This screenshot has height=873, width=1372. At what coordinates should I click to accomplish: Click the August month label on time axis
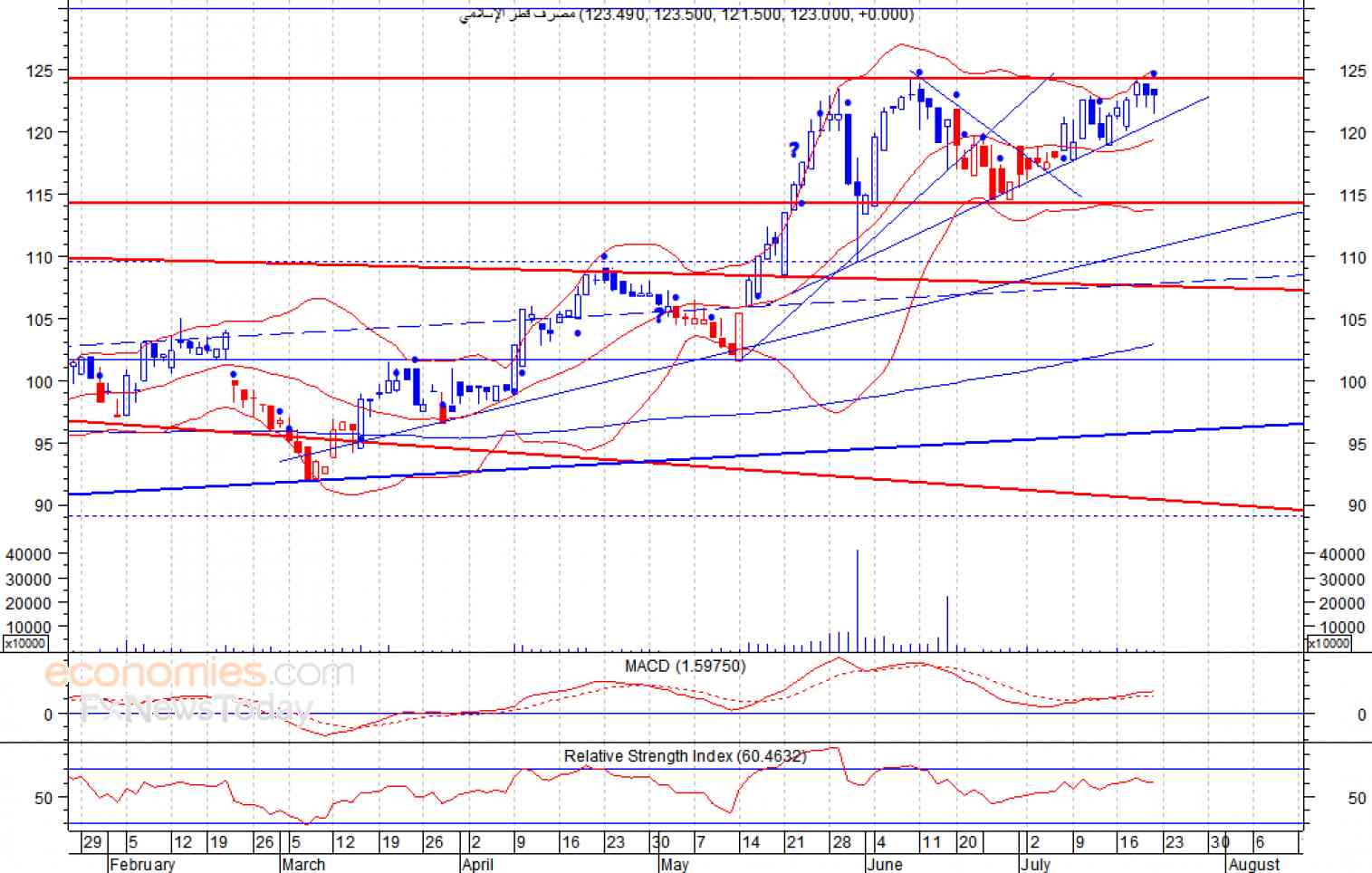(x=1254, y=864)
